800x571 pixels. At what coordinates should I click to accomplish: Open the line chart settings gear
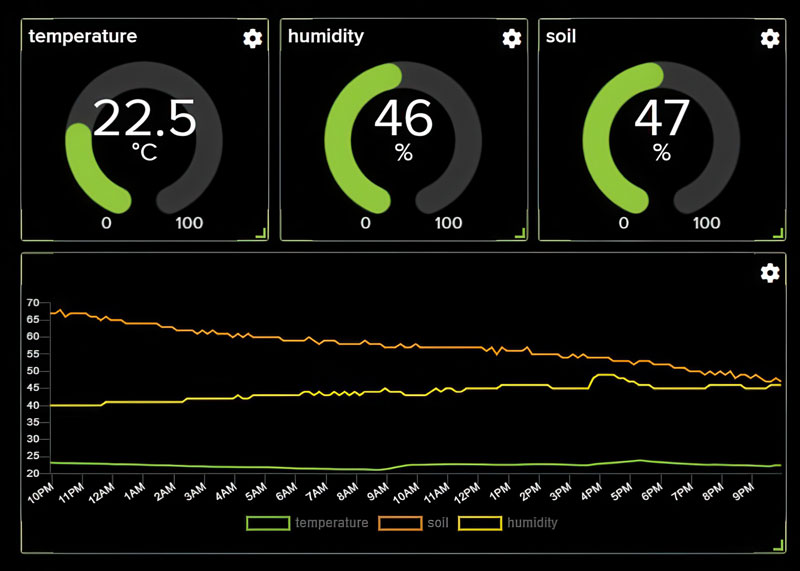tap(770, 273)
